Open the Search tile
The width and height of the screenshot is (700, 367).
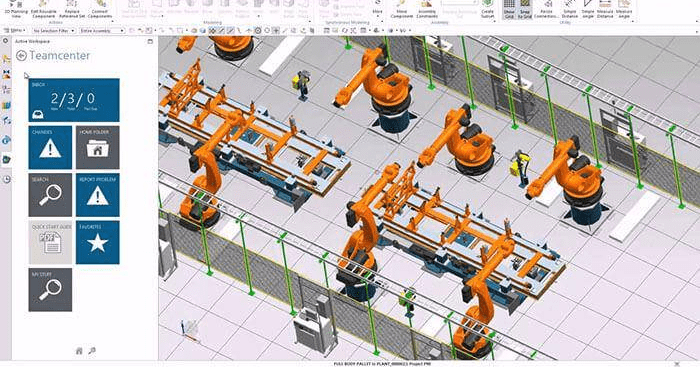click(x=50, y=195)
